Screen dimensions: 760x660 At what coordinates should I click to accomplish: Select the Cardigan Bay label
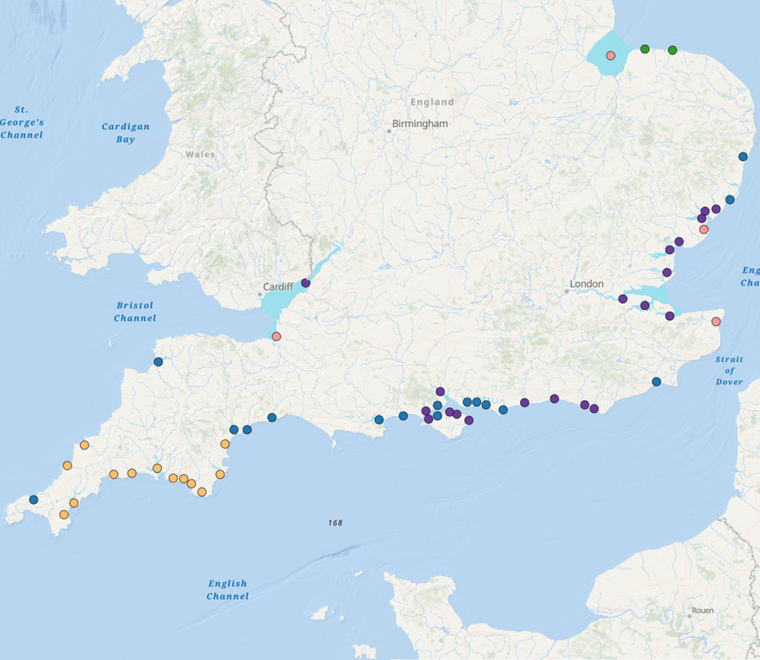(x=125, y=133)
